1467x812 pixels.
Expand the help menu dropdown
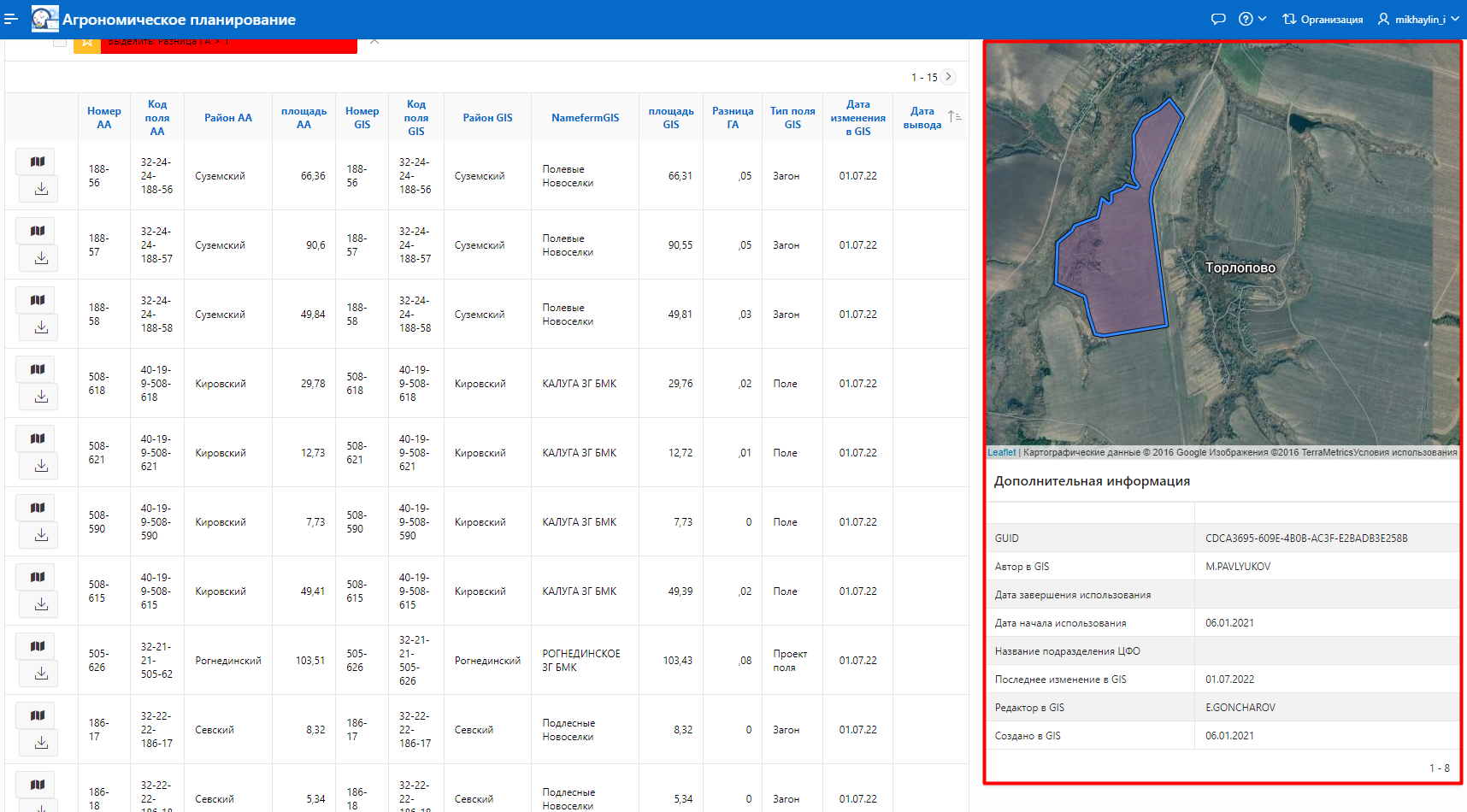click(1252, 19)
